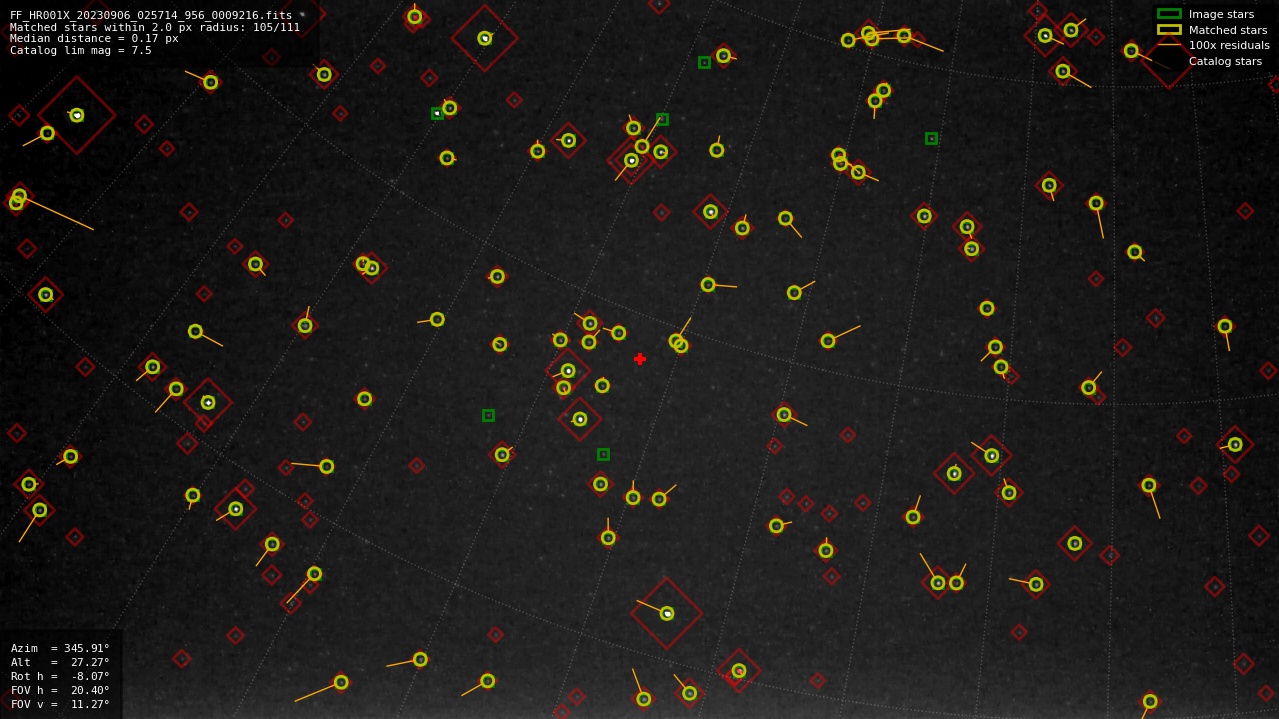Click the '100x residuals' legend label
Screen dimensions: 1279x719
(1229, 45)
